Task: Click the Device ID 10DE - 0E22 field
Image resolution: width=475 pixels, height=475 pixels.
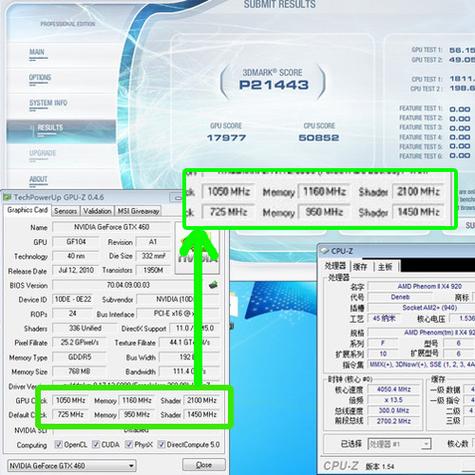Action: (x=73, y=300)
